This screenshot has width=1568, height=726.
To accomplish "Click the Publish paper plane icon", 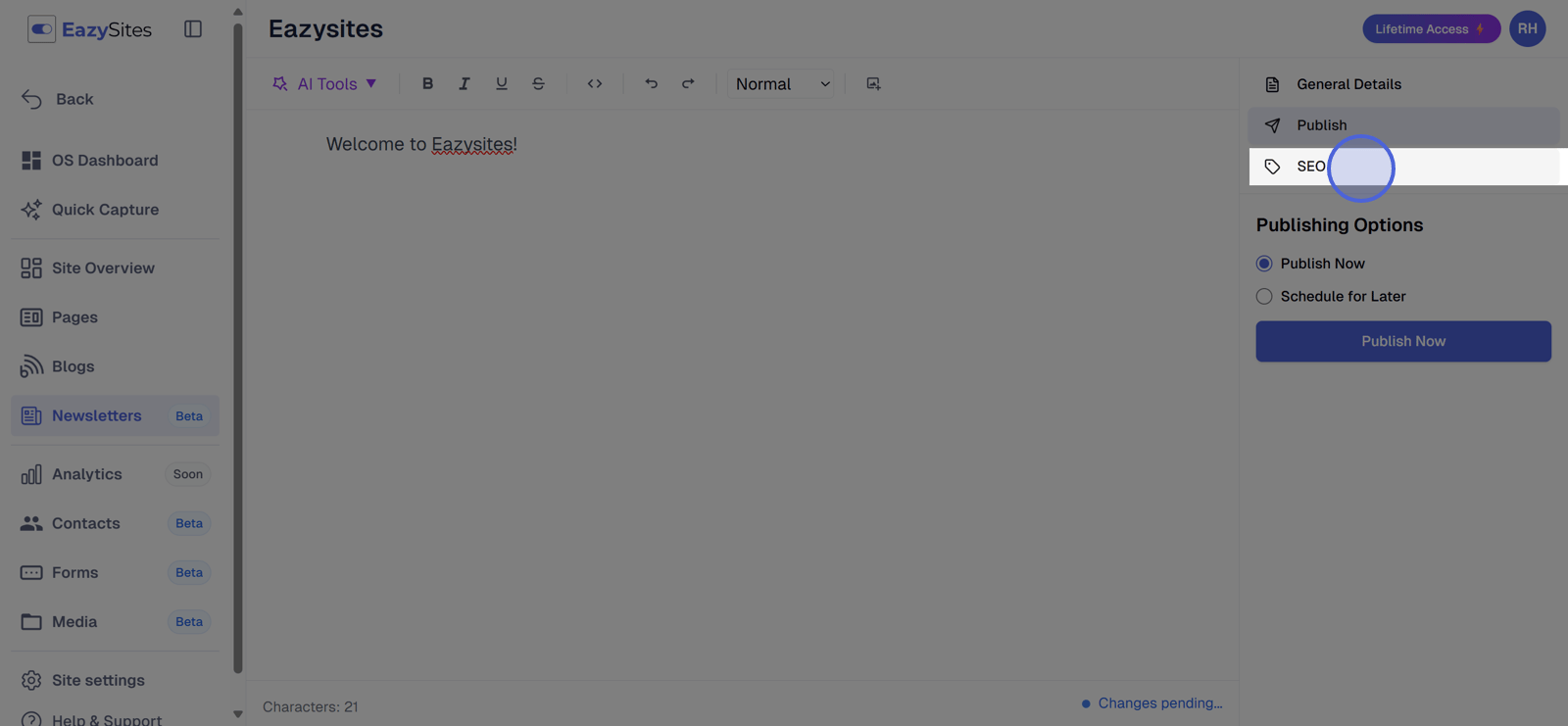I will (1272, 125).
